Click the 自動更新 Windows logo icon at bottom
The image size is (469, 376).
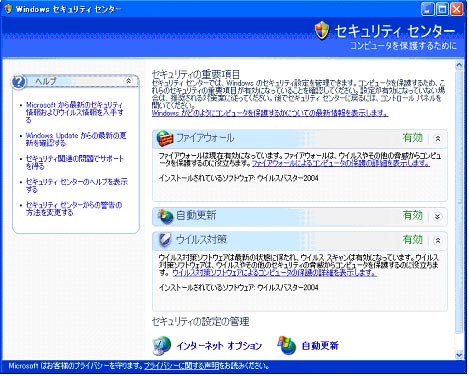[287, 345]
